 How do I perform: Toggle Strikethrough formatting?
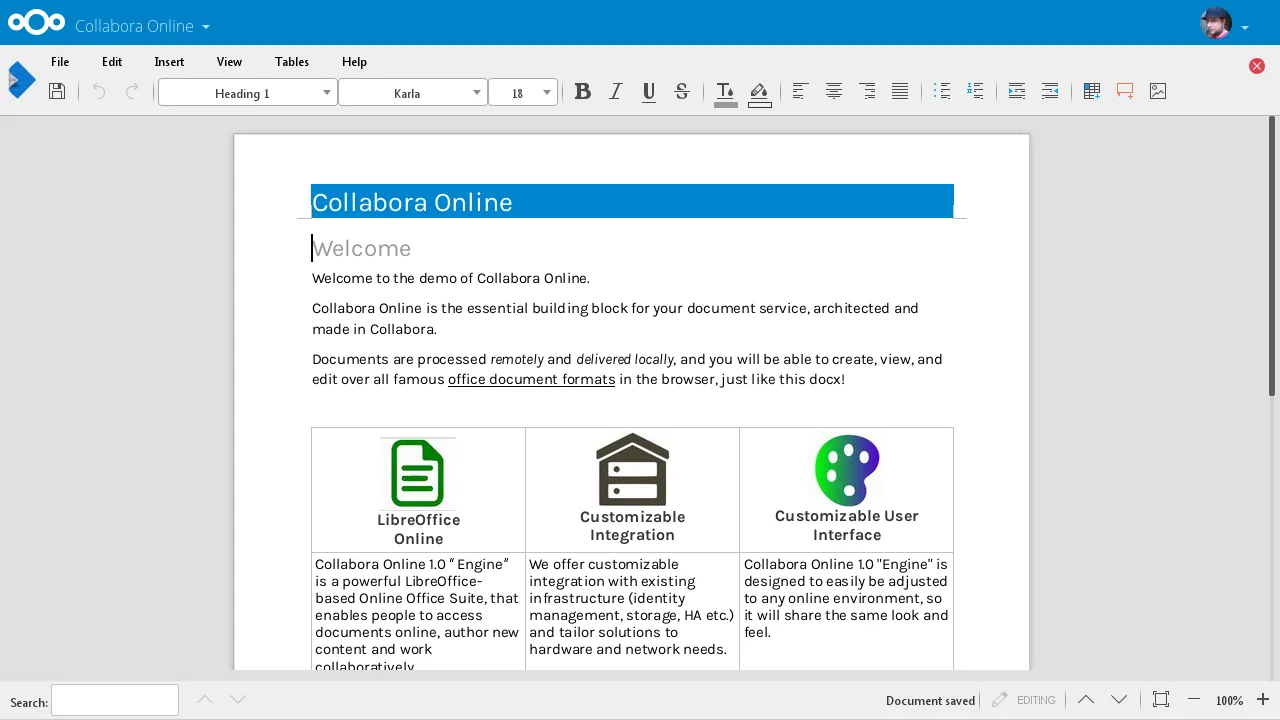pyautogui.click(x=682, y=92)
